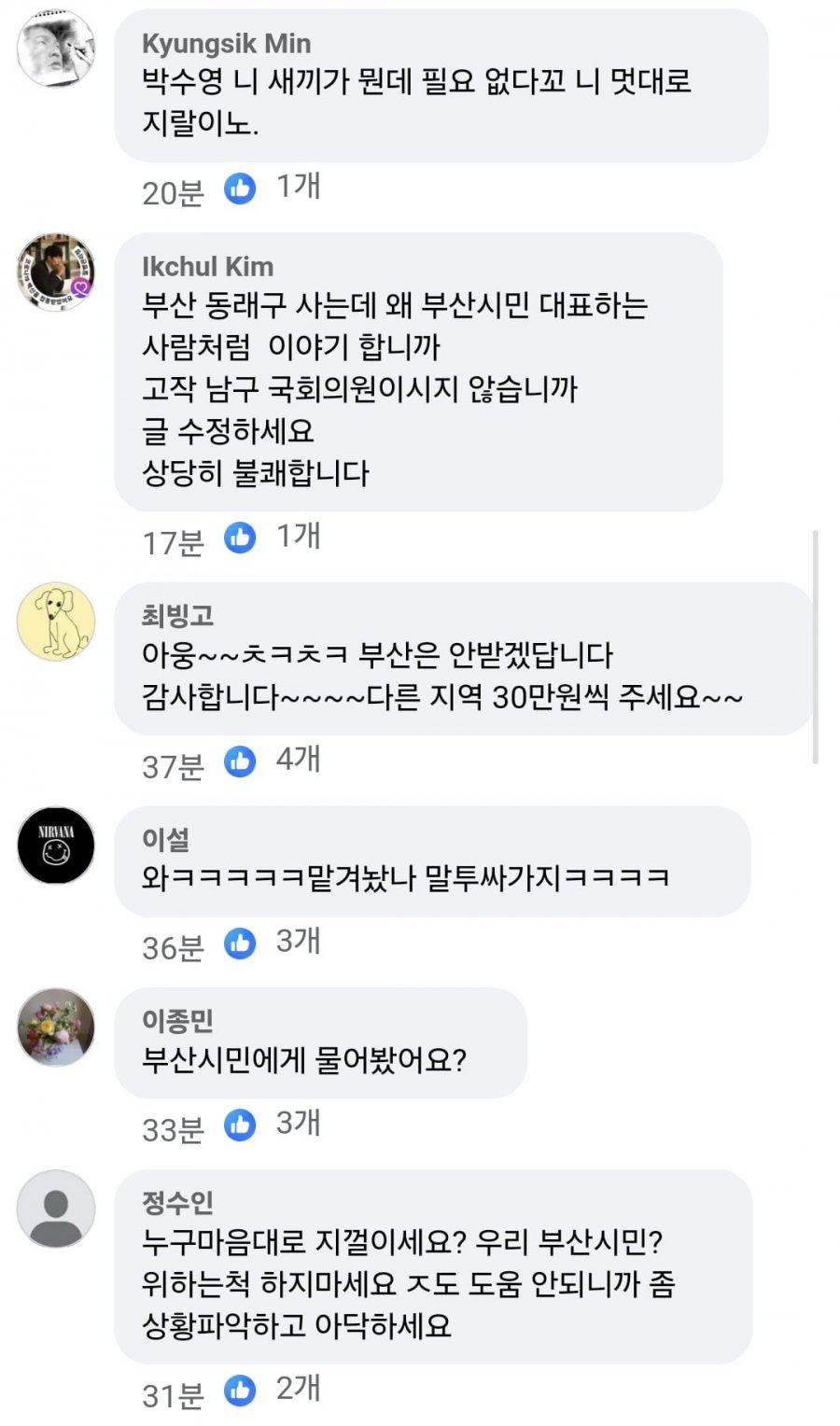Viewport: 840px width, 1426px height.
Task: Click the like icon on Kyungsik Min's comment
Action: pos(240,189)
